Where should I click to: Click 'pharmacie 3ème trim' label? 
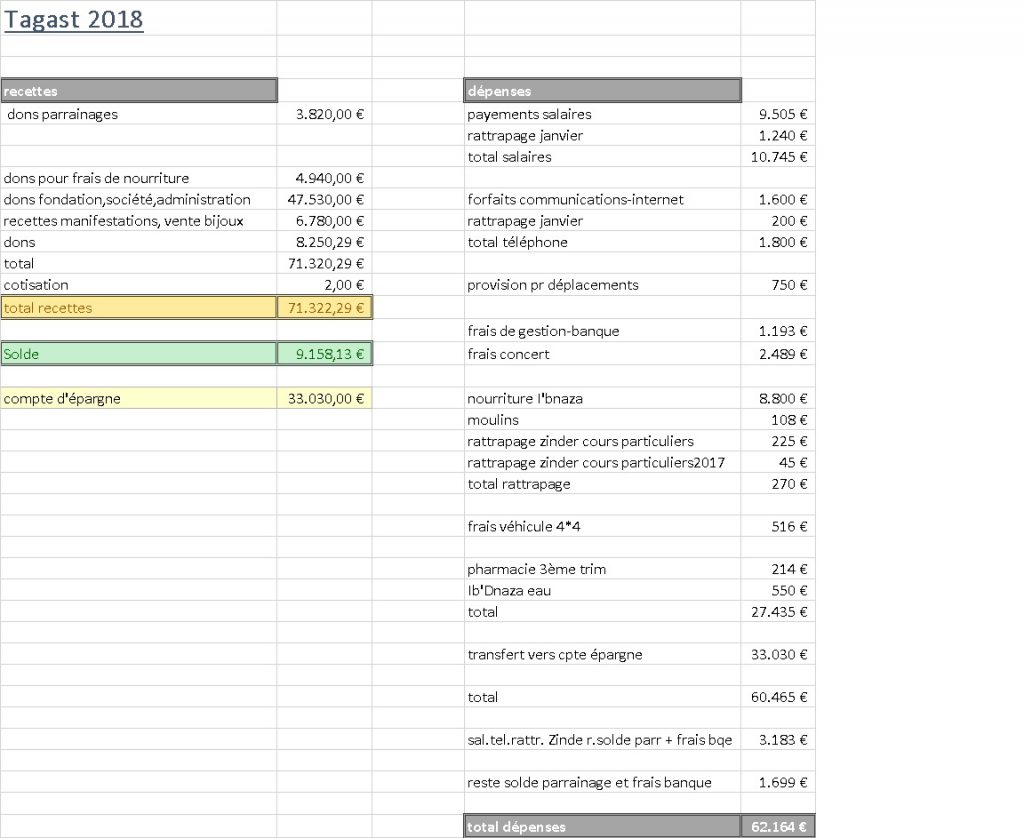(x=536, y=570)
